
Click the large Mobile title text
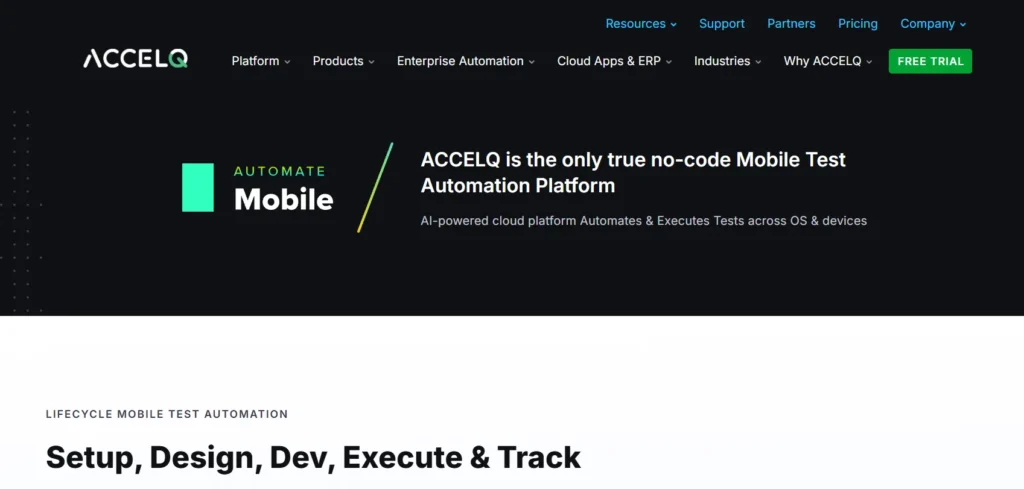(283, 199)
